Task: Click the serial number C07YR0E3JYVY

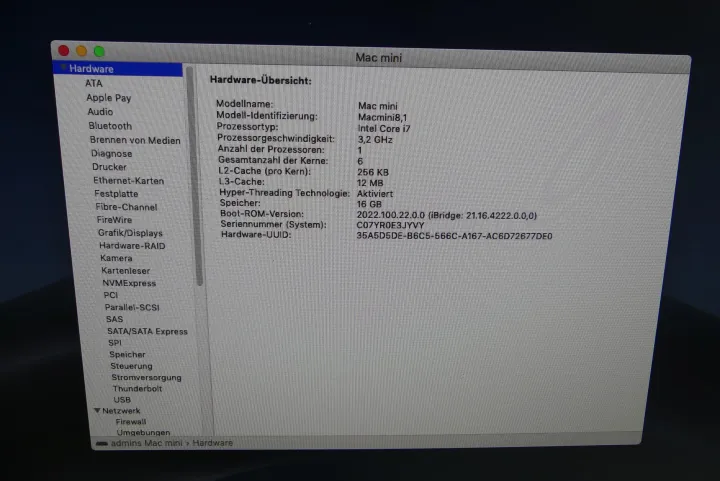Action: (x=390, y=225)
